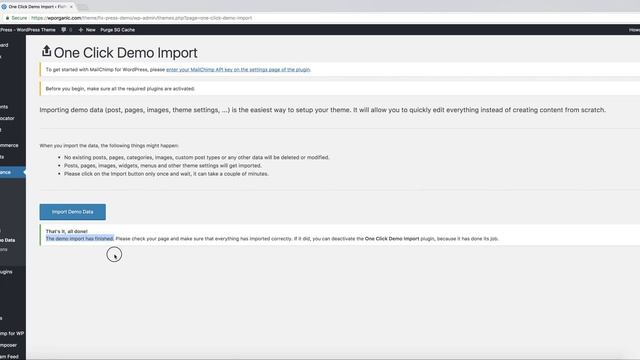Click the bullet about clicking Import only once

point(166,174)
